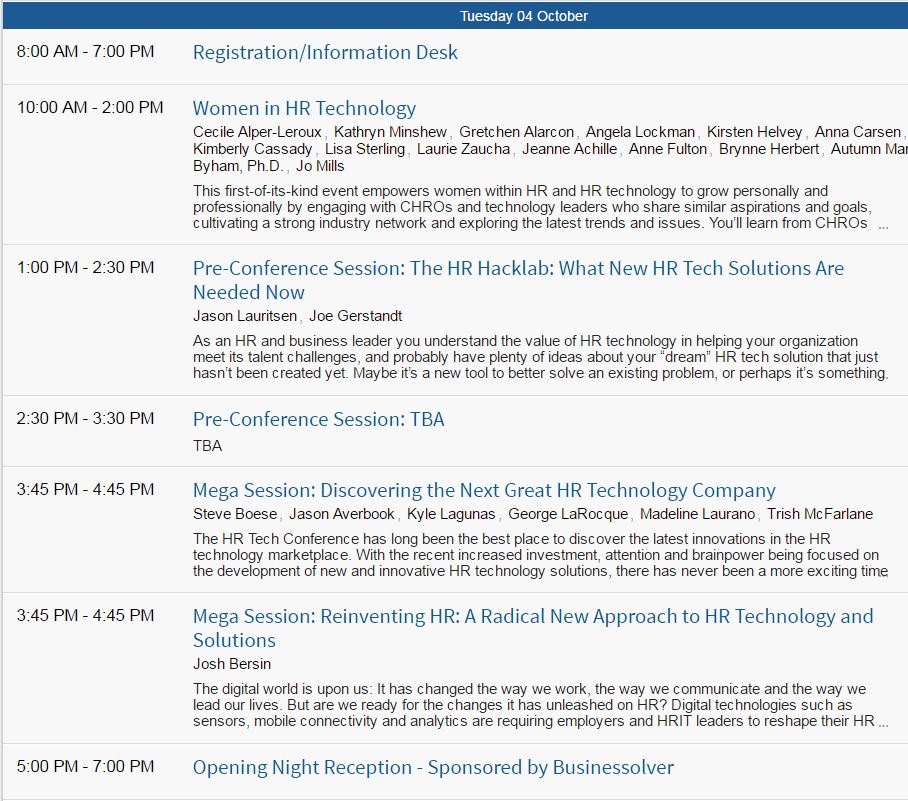Image resolution: width=908 pixels, height=801 pixels.
Task: Open Pre-Conference Session: TBA link
Action: [318, 419]
